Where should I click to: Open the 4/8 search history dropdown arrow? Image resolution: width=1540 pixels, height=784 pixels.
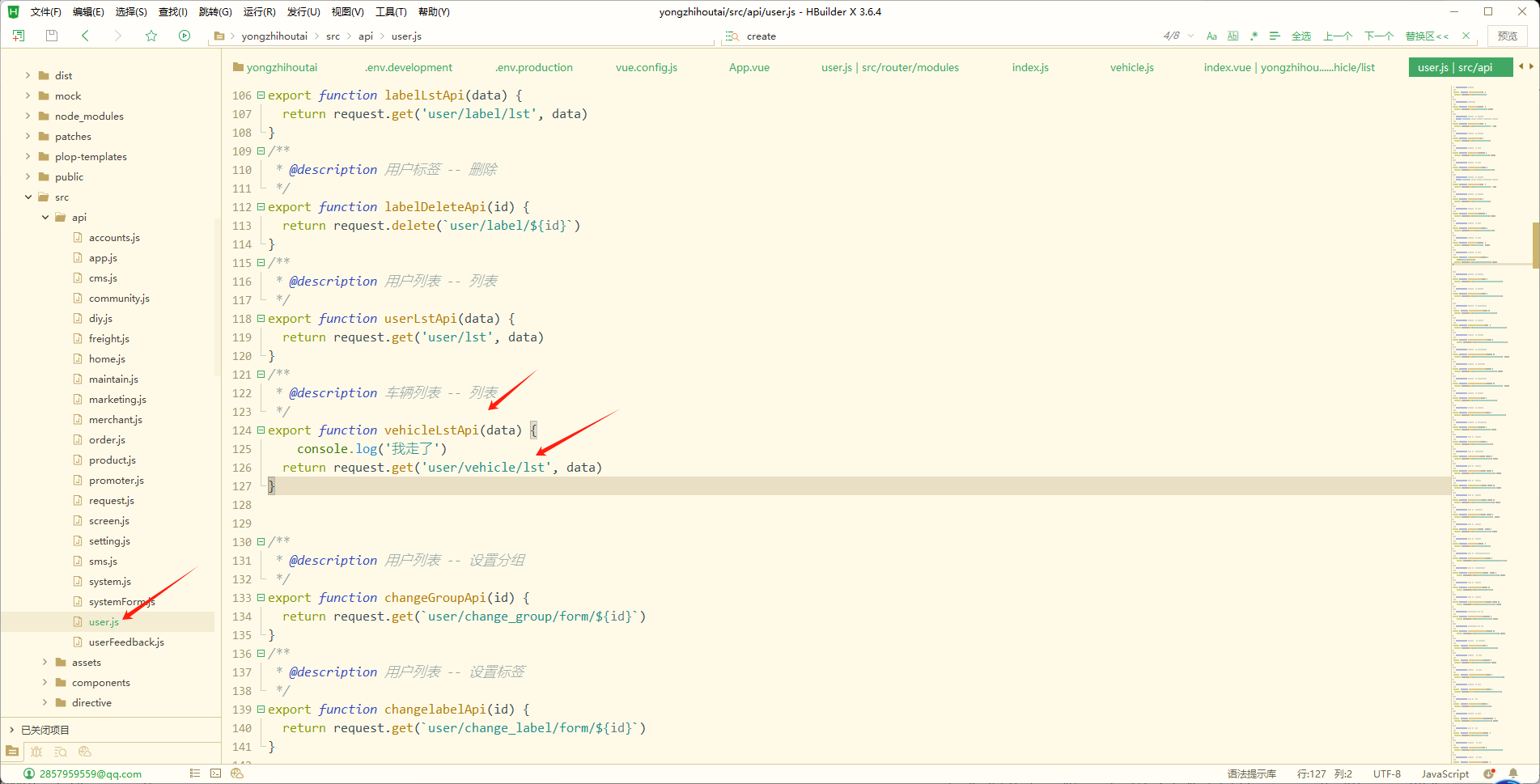(1190, 36)
